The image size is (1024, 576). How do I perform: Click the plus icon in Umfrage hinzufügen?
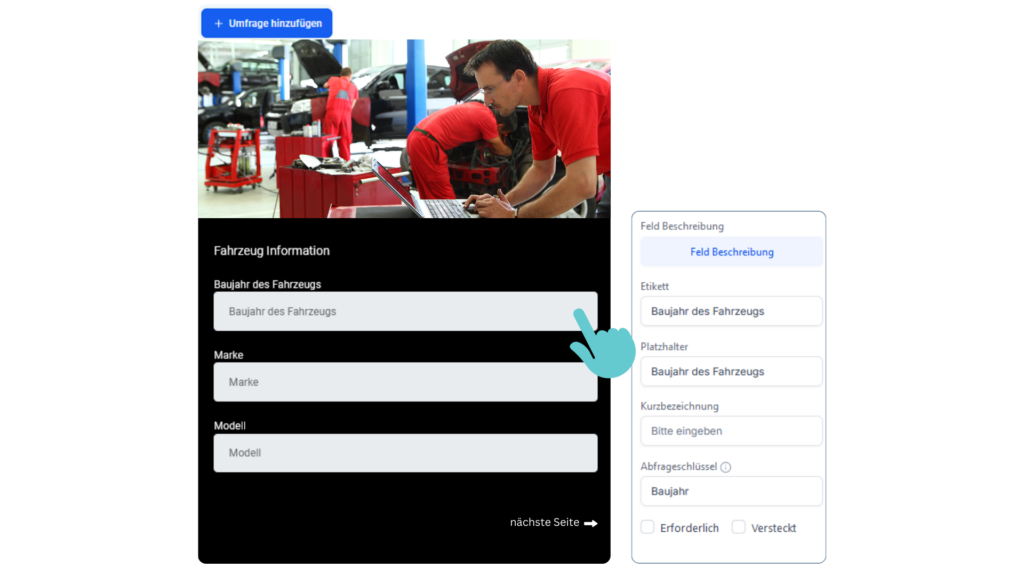(x=218, y=23)
